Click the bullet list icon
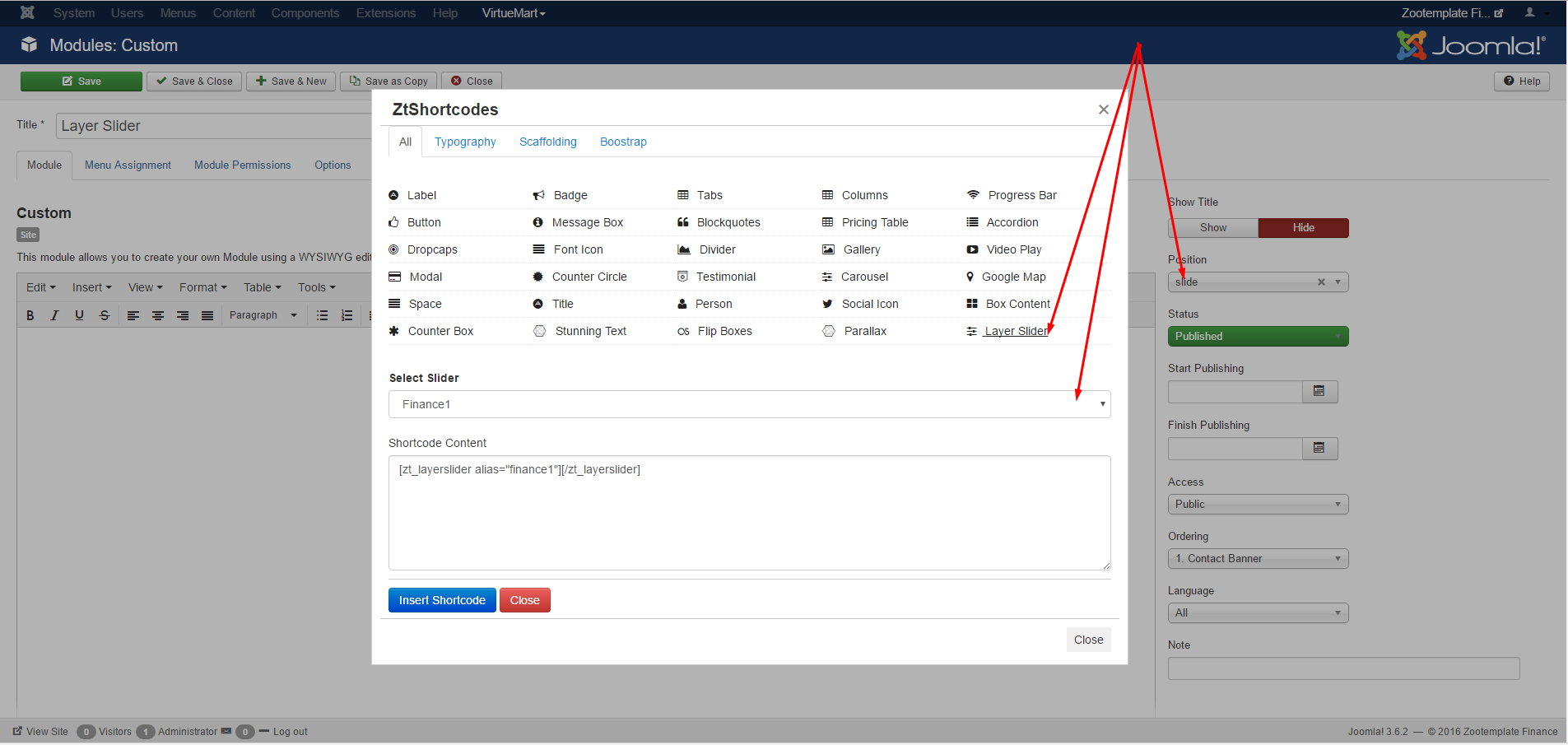1568x745 pixels. pyautogui.click(x=323, y=315)
